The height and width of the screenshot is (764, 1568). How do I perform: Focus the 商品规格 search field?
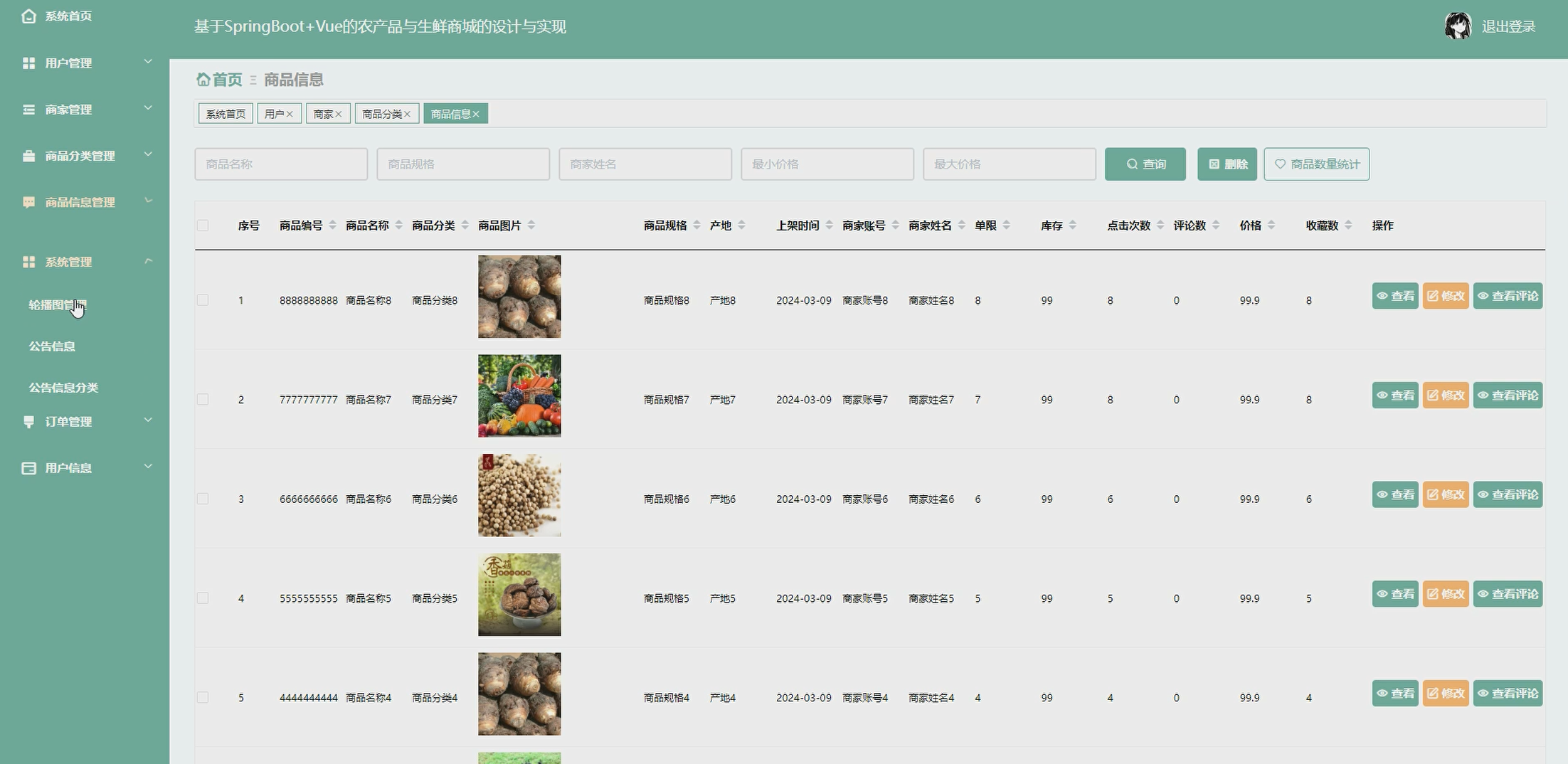click(x=463, y=164)
